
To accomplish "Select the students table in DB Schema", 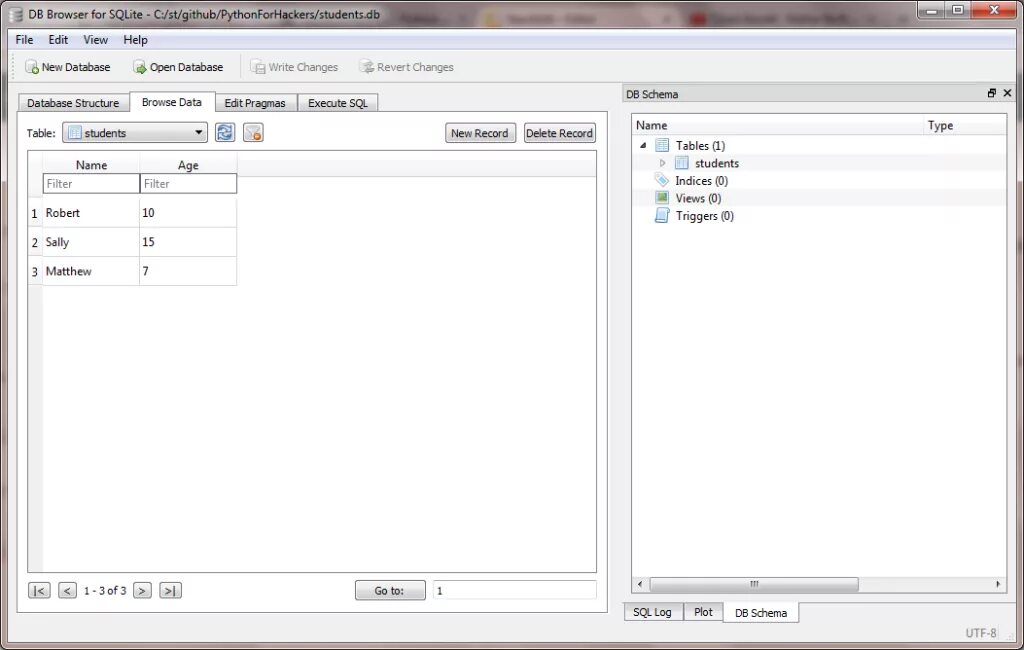I will pyautogui.click(x=716, y=163).
